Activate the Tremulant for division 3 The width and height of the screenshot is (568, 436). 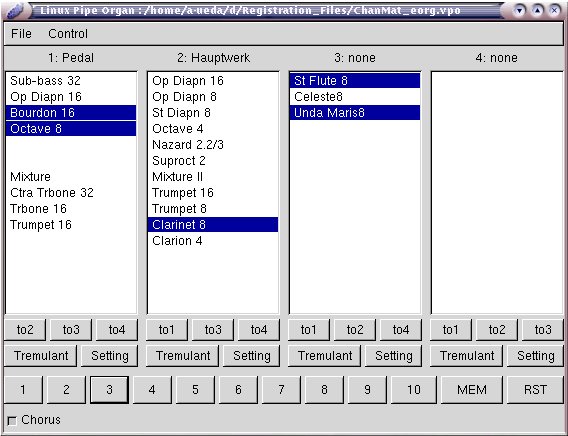point(325,356)
